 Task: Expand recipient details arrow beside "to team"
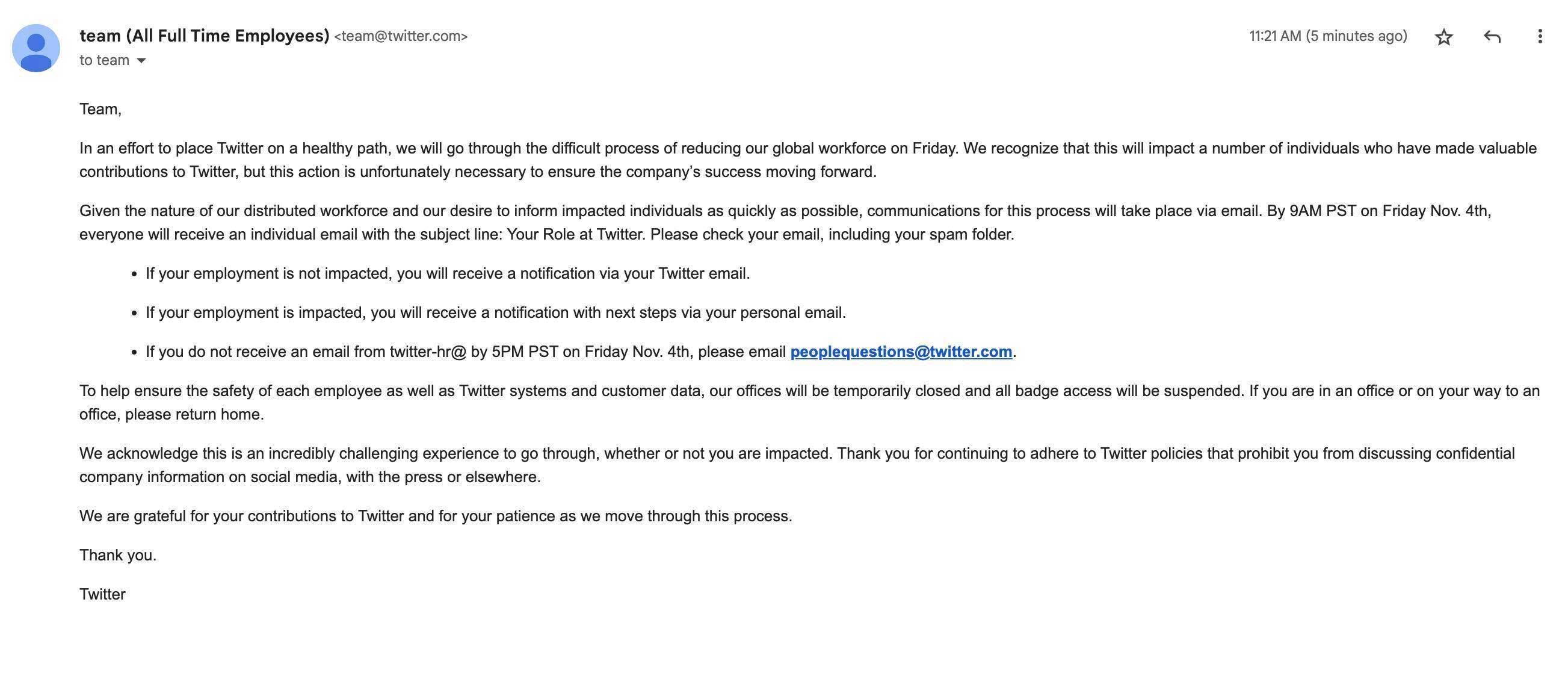point(141,60)
